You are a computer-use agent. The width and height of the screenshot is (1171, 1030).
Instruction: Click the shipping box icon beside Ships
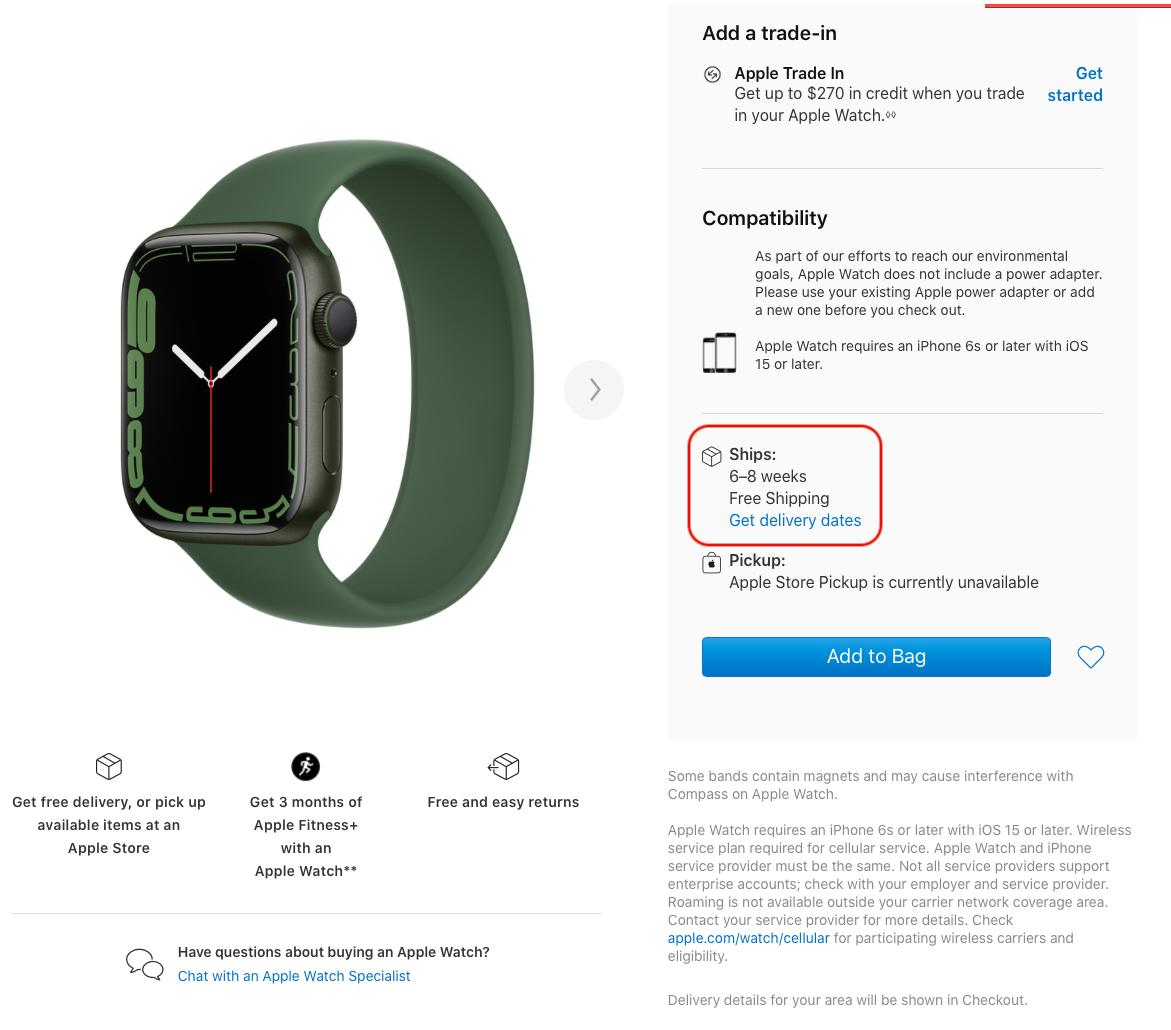712,456
